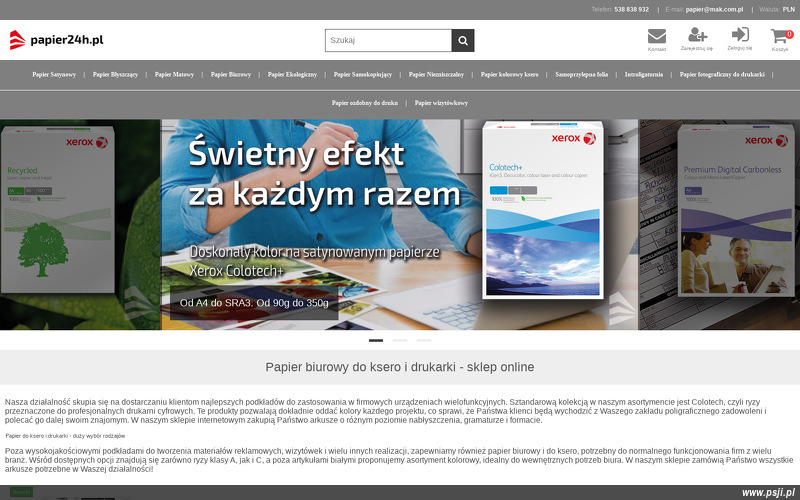This screenshot has height=500, width=800.
Task: Open Papier fotograficzny do drukarki category
Action: (722, 74)
